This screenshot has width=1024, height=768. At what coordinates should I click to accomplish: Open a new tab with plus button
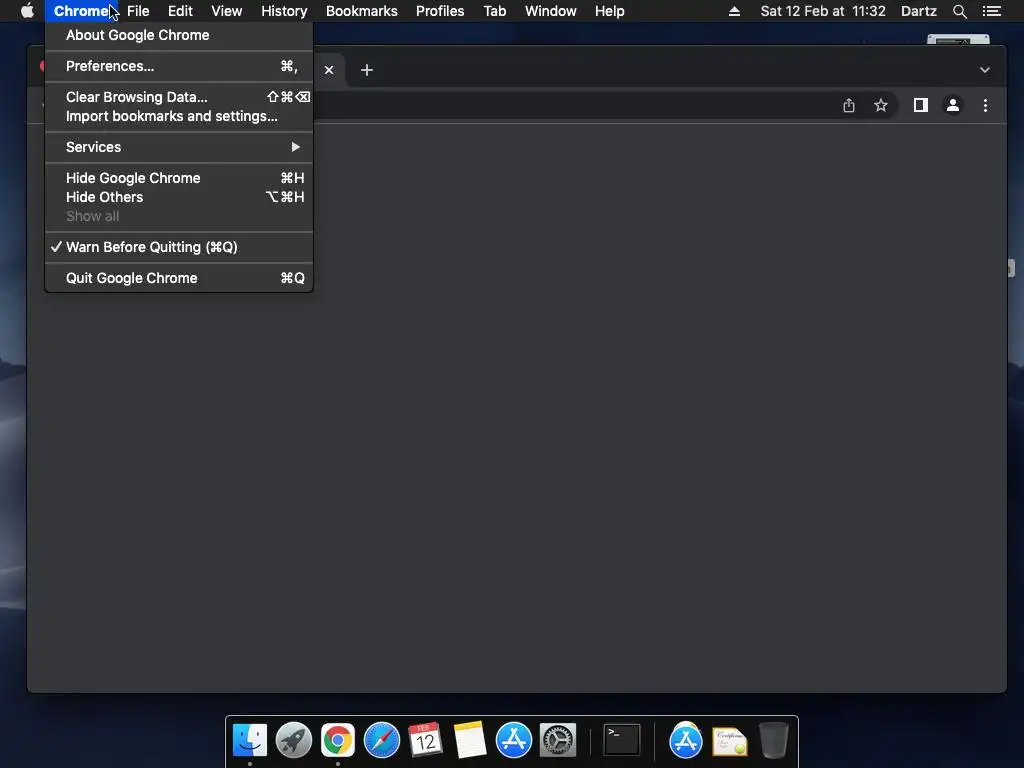click(367, 70)
